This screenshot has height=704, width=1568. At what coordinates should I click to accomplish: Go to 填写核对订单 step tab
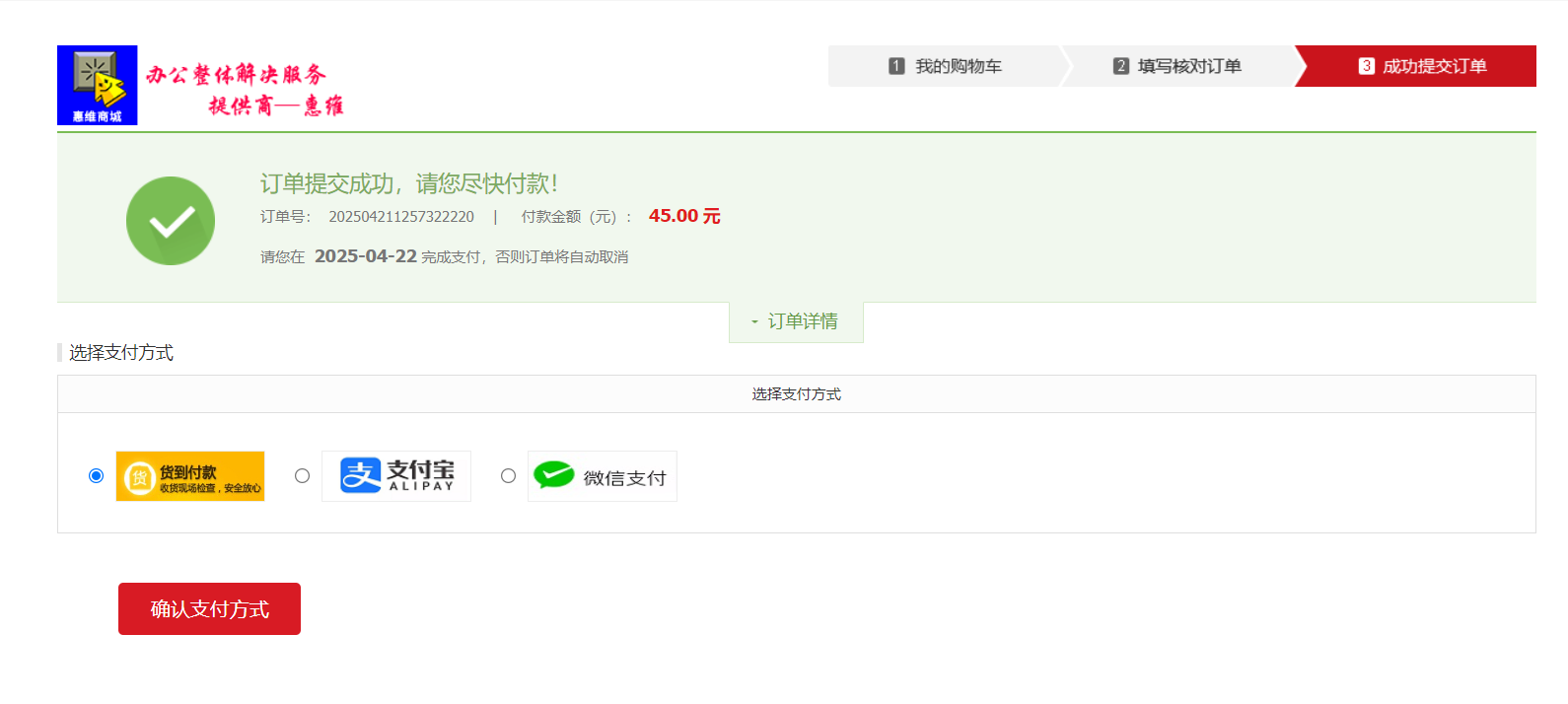pos(1177,66)
